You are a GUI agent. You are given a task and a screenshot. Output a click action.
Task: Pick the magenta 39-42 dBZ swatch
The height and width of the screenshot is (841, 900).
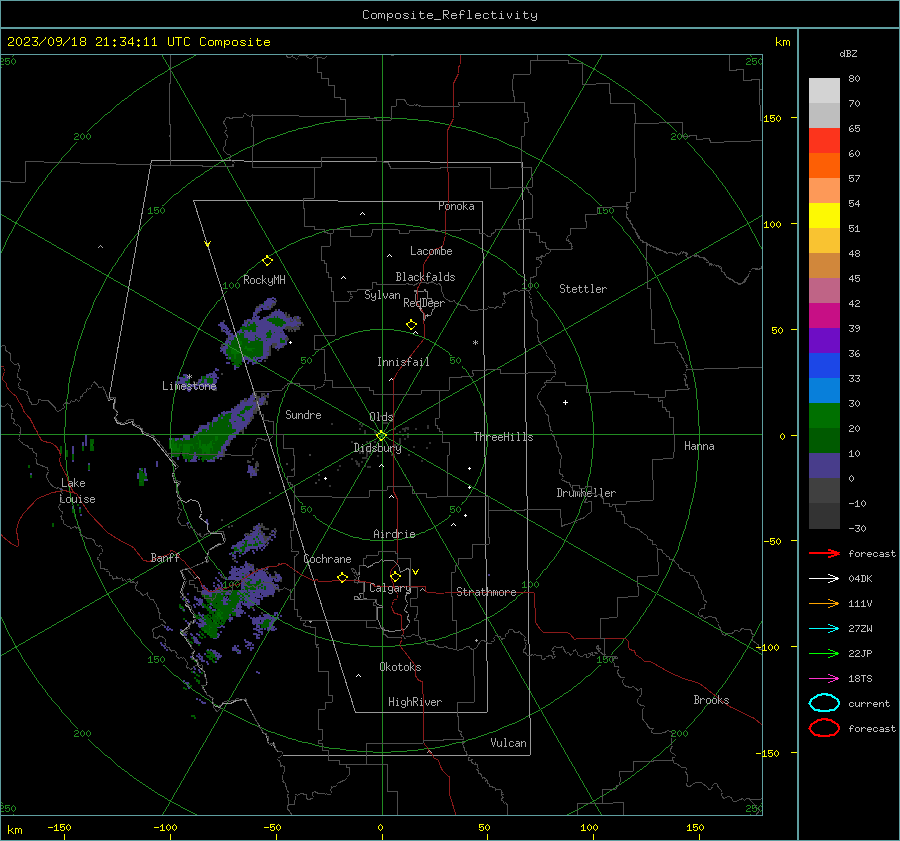click(x=824, y=316)
